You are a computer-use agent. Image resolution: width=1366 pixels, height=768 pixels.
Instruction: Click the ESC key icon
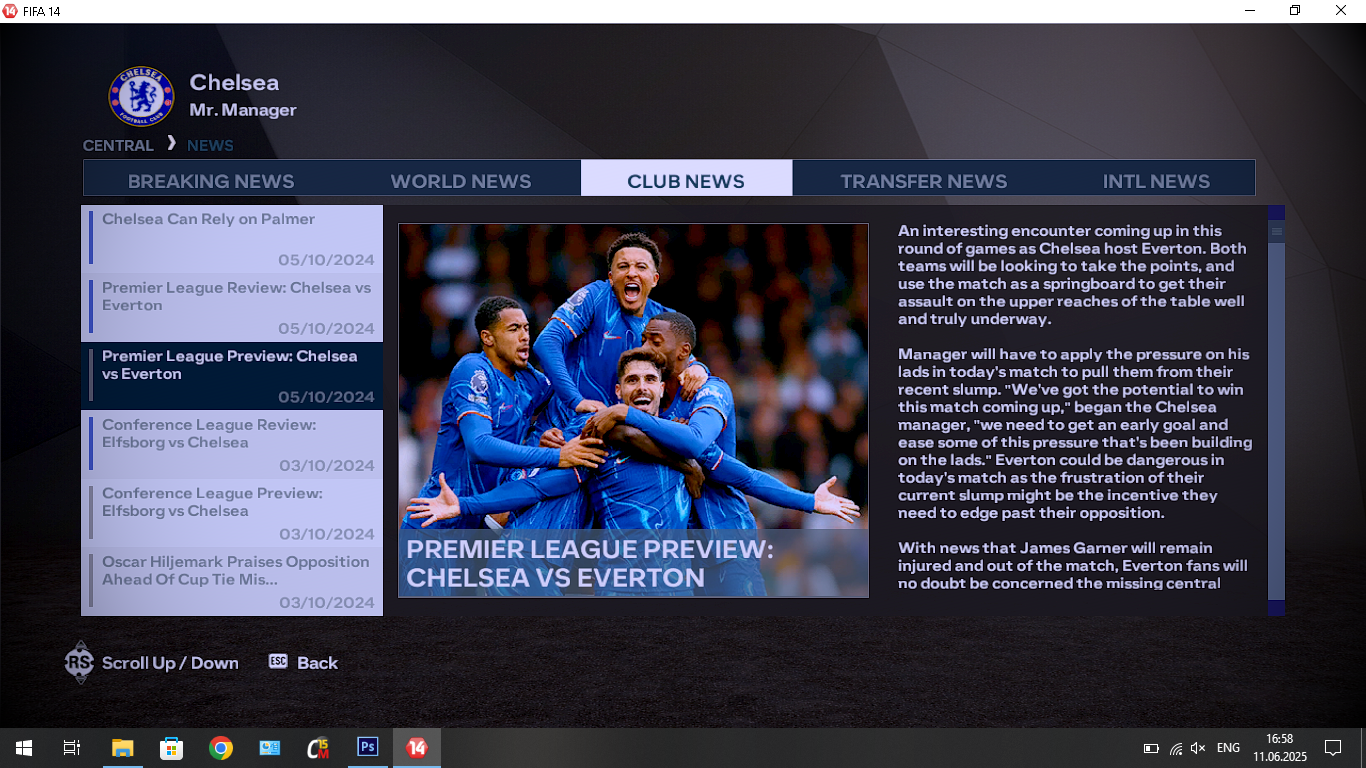point(278,661)
